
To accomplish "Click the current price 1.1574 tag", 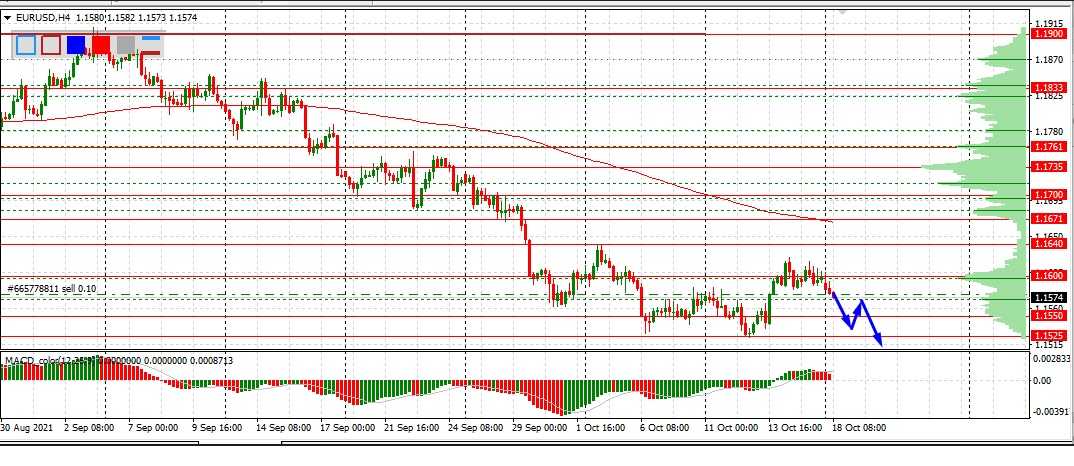I will [x=1049, y=298].
